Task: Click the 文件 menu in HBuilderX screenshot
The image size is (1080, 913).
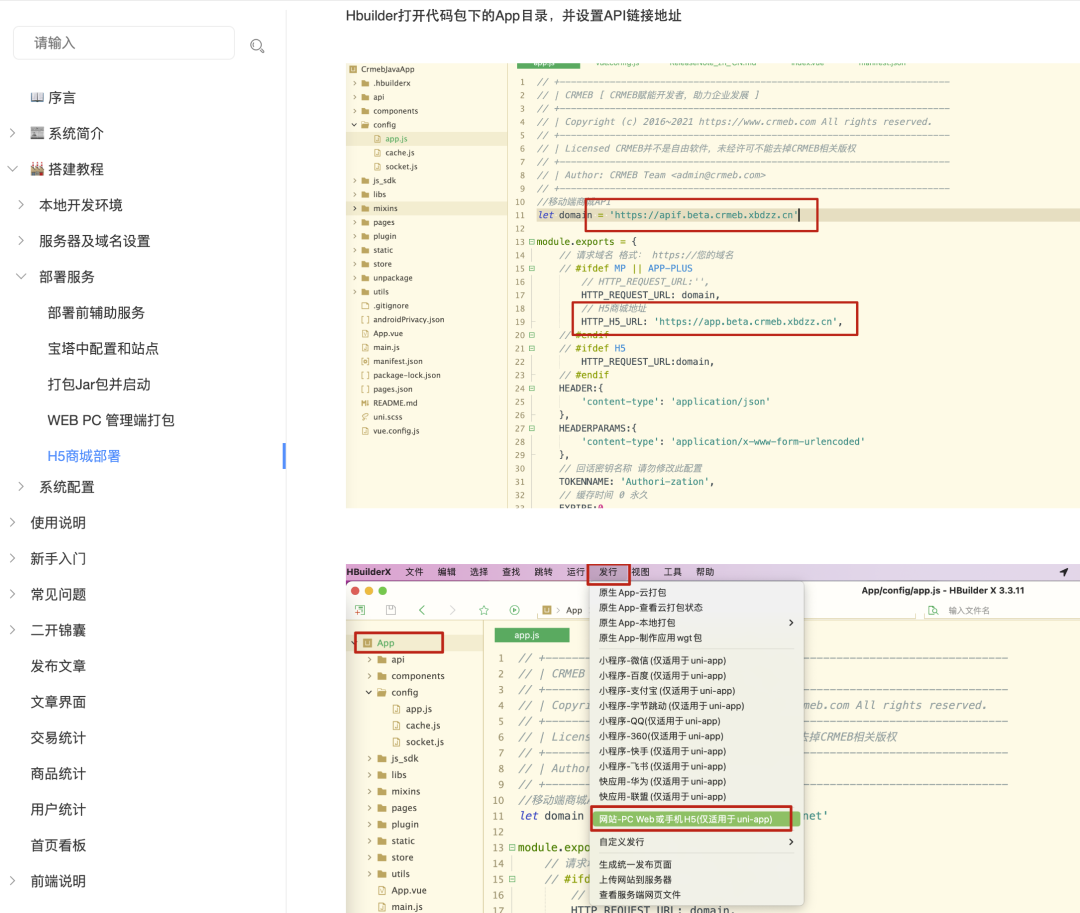Action: pyautogui.click(x=415, y=571)
